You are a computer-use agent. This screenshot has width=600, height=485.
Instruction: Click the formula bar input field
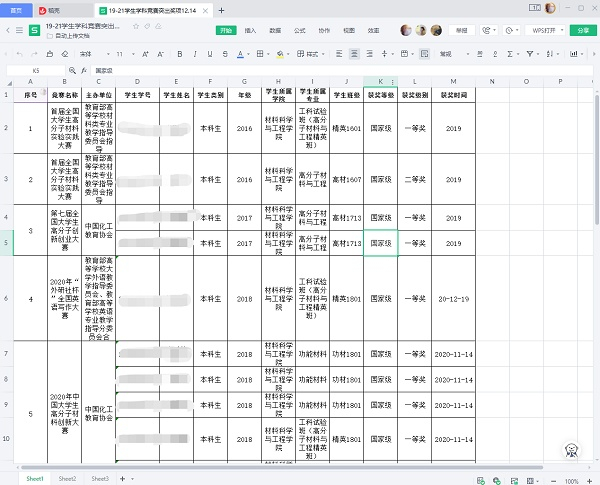tap(342, 70)
